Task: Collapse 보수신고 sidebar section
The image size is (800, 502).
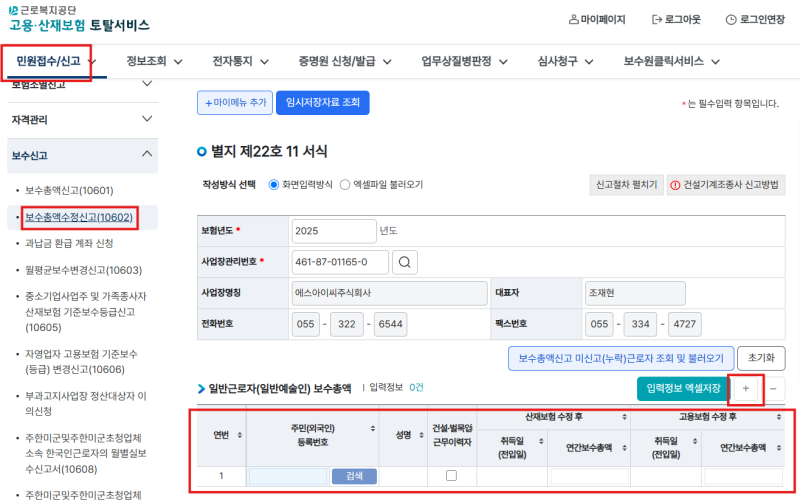Action: click(x=83, y=155)
